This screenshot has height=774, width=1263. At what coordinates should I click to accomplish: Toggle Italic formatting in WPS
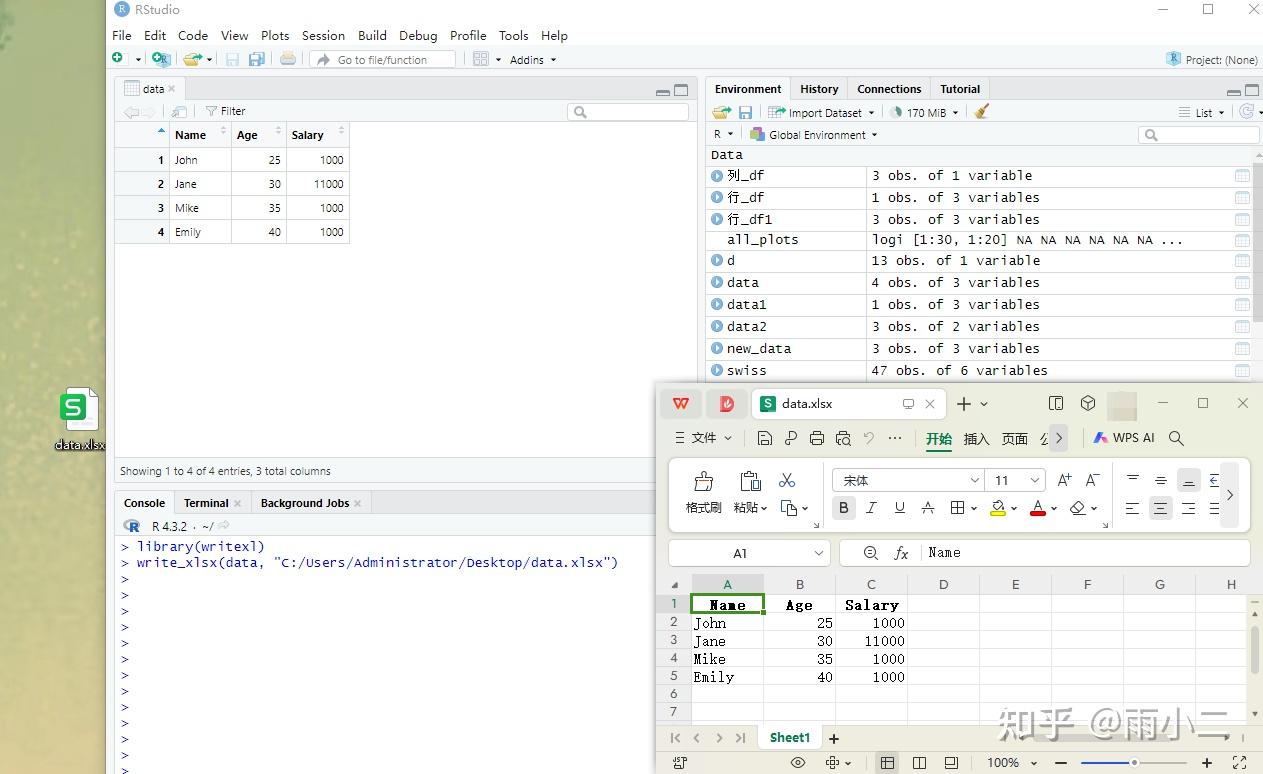pos(871,508)
